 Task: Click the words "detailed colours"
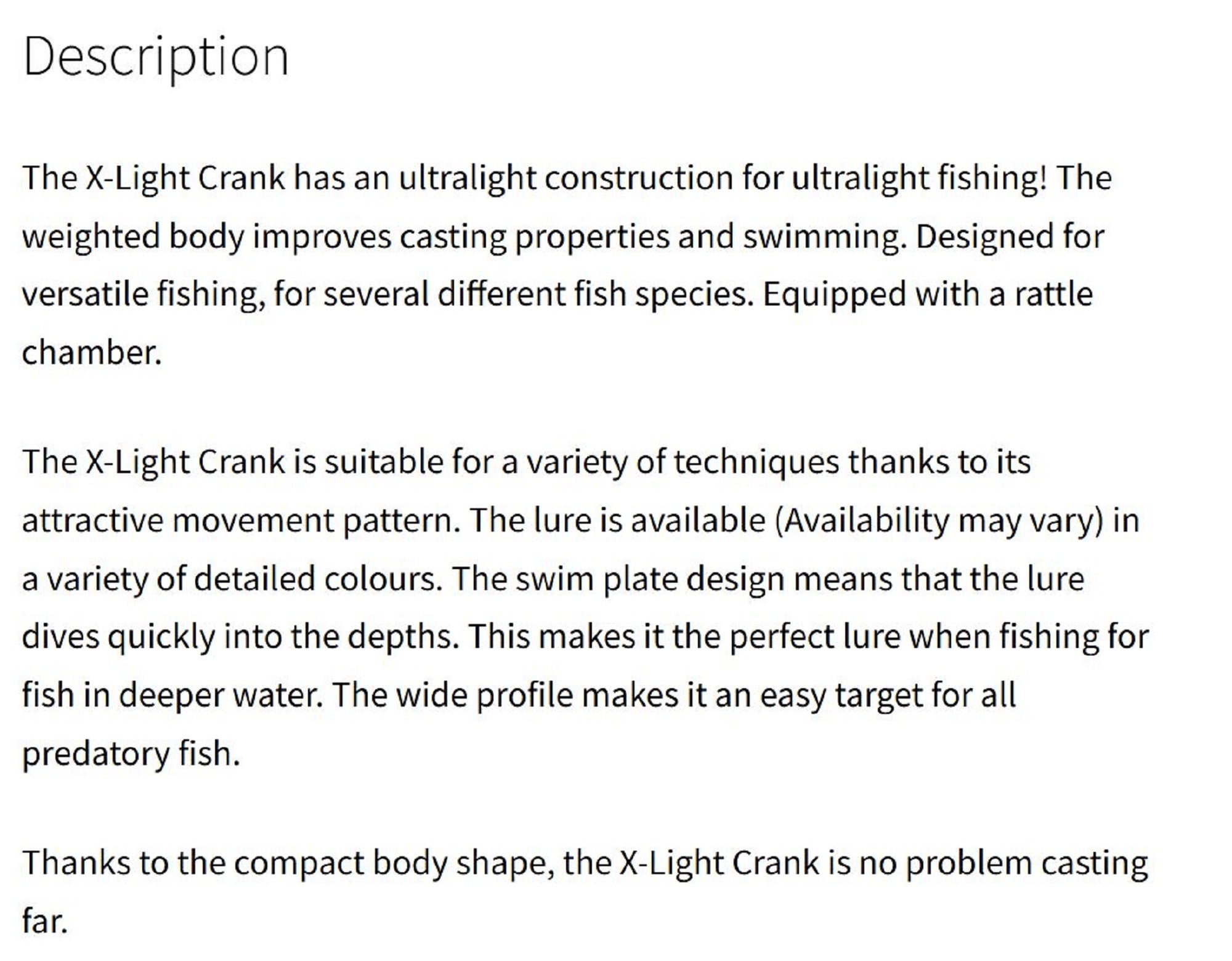tap(318, 579)
